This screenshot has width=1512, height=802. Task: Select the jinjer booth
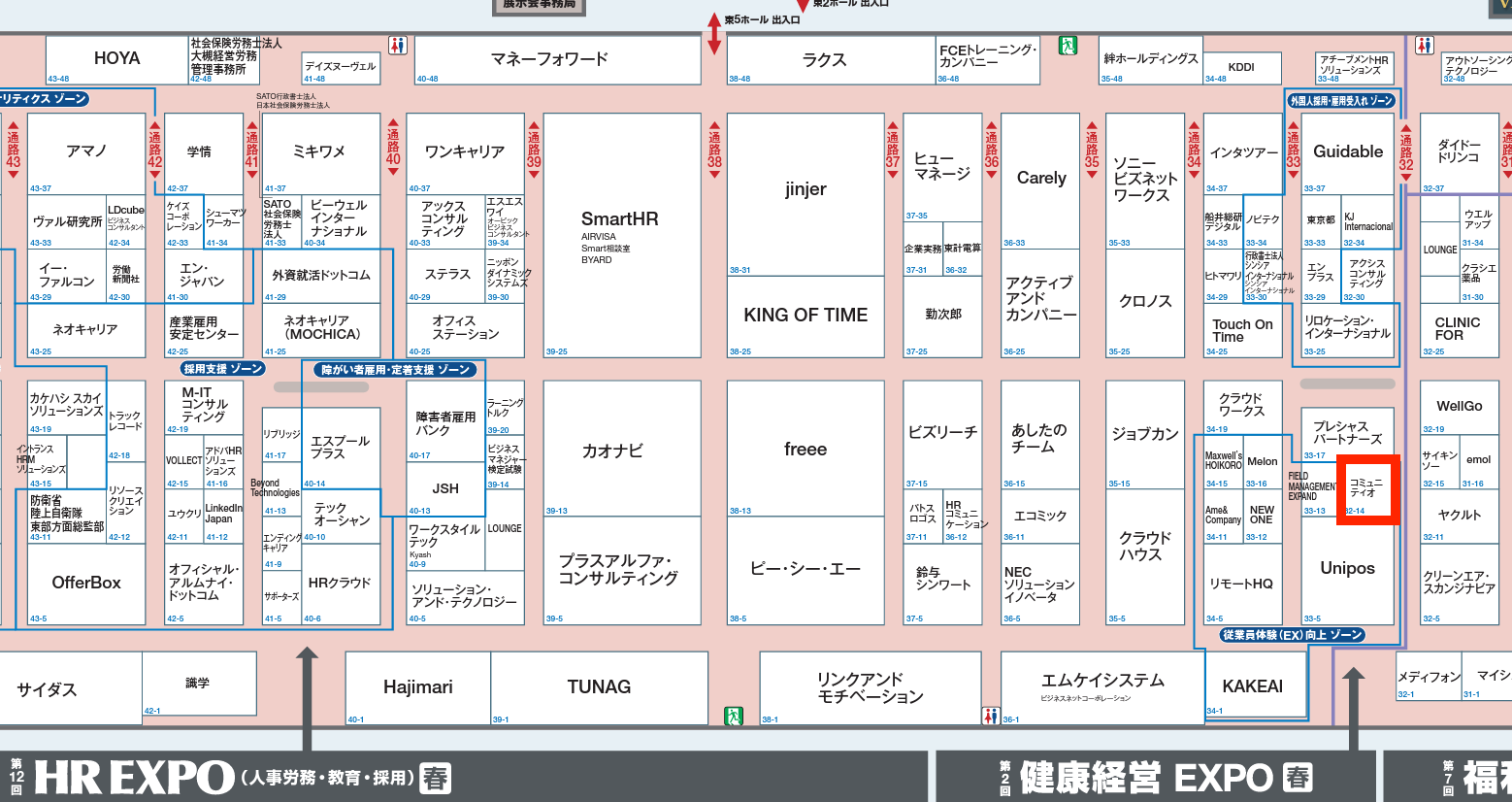(x=805, y=194)
